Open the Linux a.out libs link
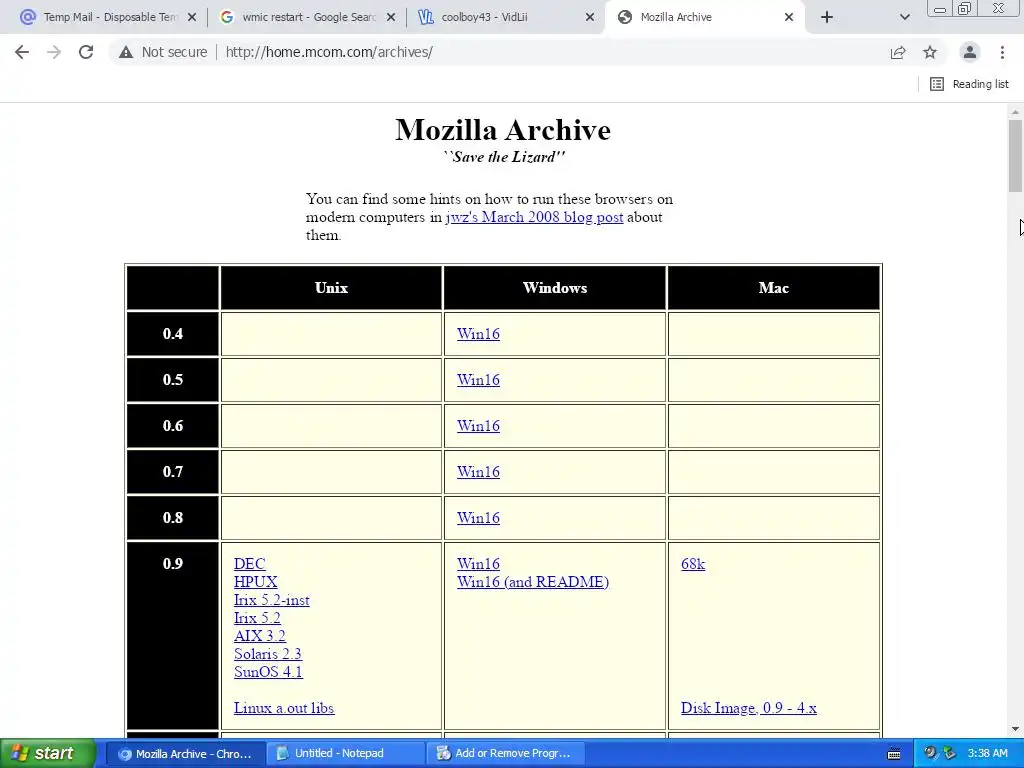 284,708
